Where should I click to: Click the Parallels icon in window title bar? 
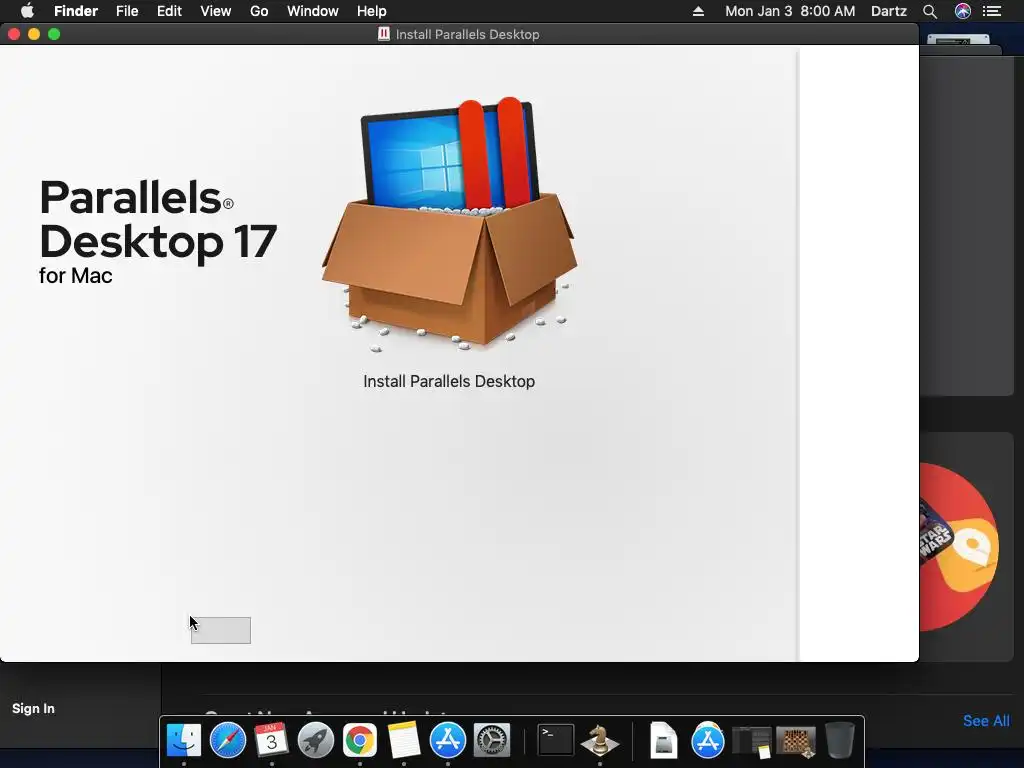click(x=384, y=34)
